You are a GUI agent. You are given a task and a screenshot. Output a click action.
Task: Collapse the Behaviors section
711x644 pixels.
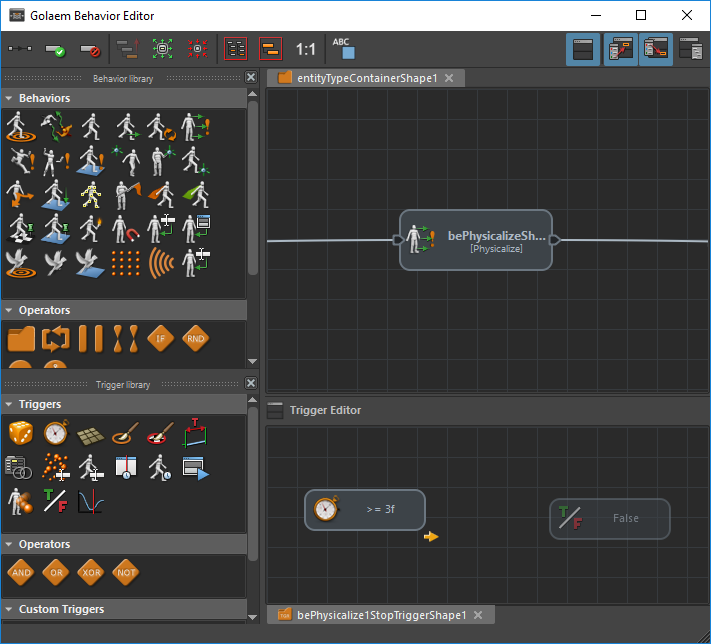click(9, 98)
